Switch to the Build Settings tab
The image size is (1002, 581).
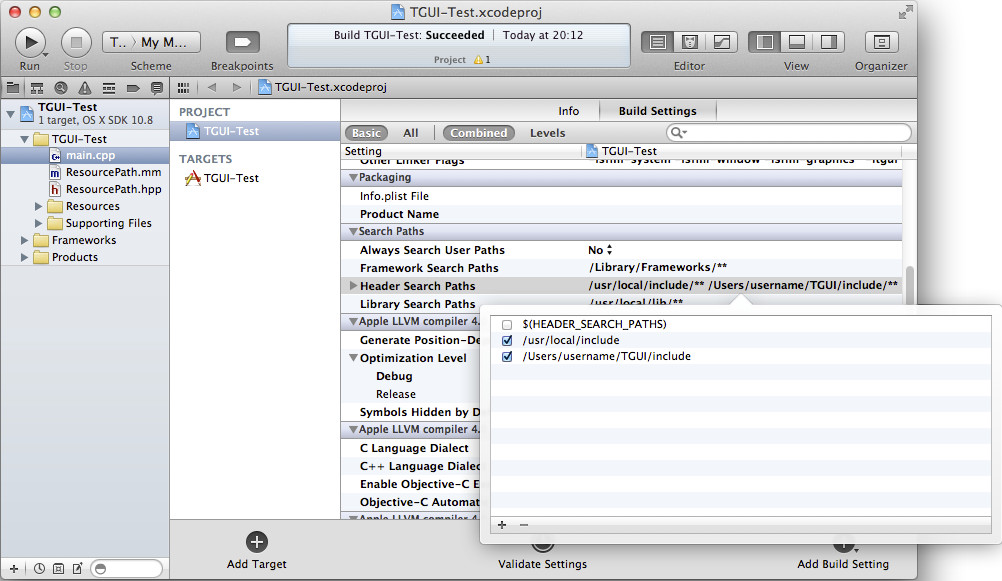pyautogui.click(x=658, y=111)
